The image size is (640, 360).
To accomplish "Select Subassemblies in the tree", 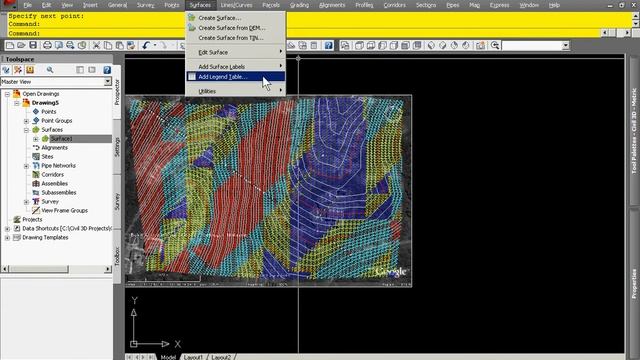I will (x=59, y=193).
